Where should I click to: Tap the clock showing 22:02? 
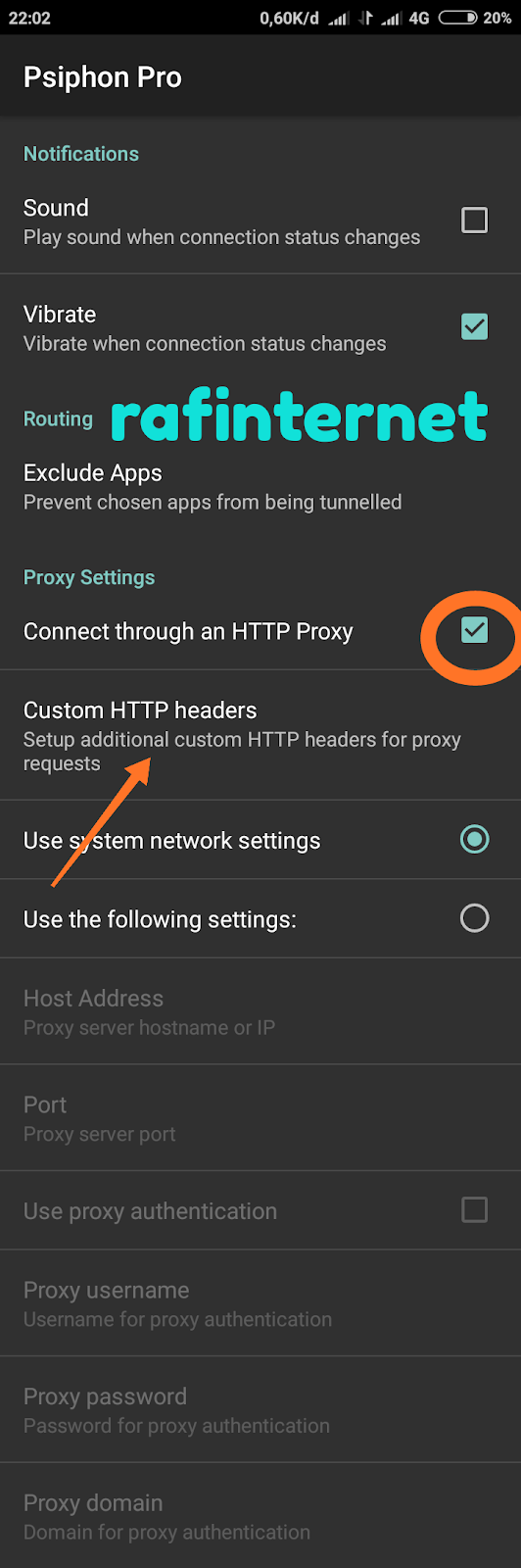[x=29, y=18]
